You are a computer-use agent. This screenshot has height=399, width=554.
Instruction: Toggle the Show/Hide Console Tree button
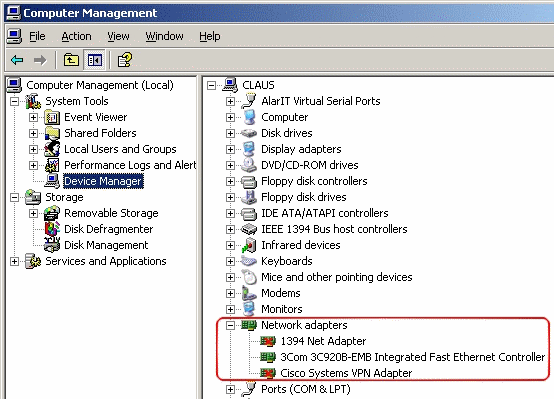(x=95, y=60)
